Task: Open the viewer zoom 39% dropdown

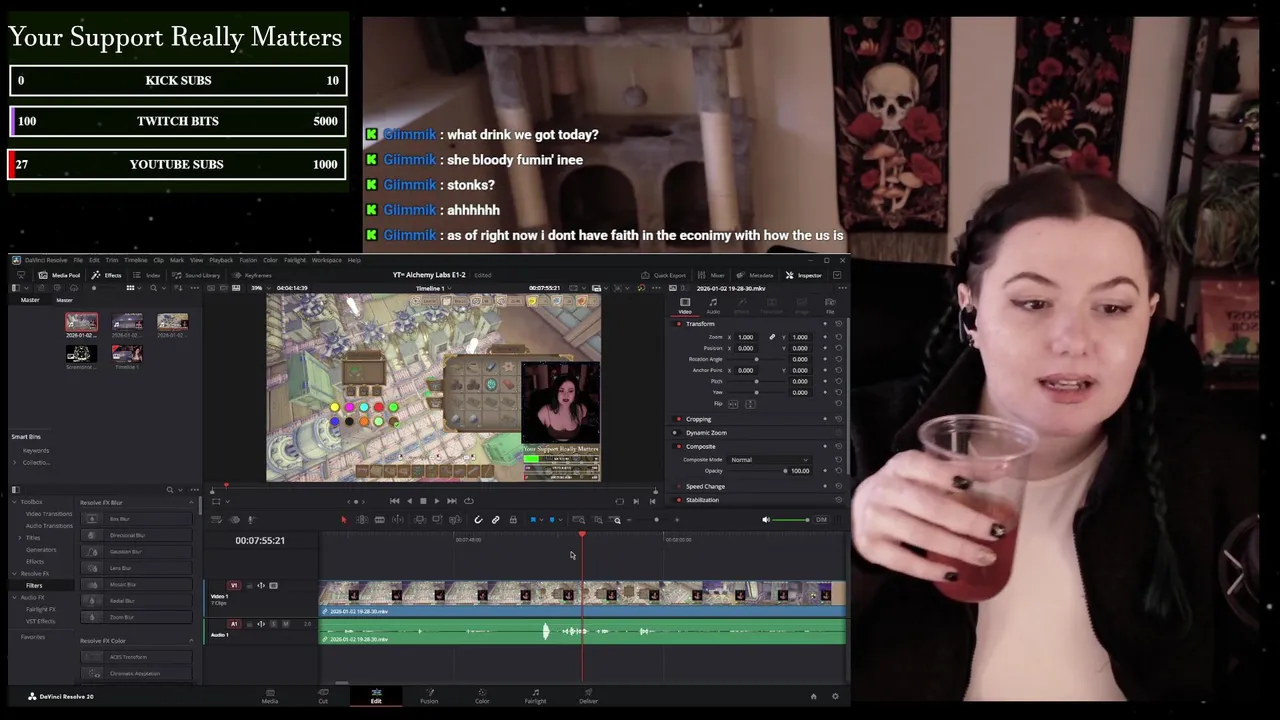Action: click(262, 288)
